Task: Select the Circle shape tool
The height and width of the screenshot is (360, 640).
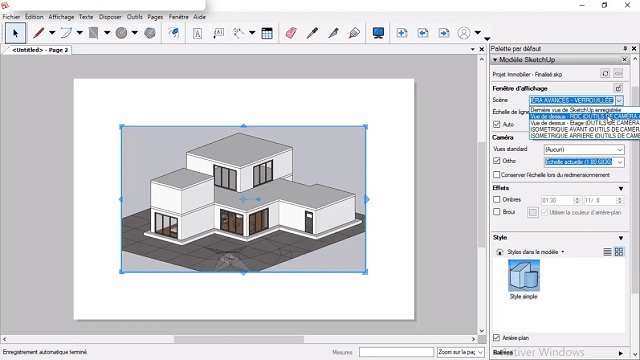Action: [121, 33]
